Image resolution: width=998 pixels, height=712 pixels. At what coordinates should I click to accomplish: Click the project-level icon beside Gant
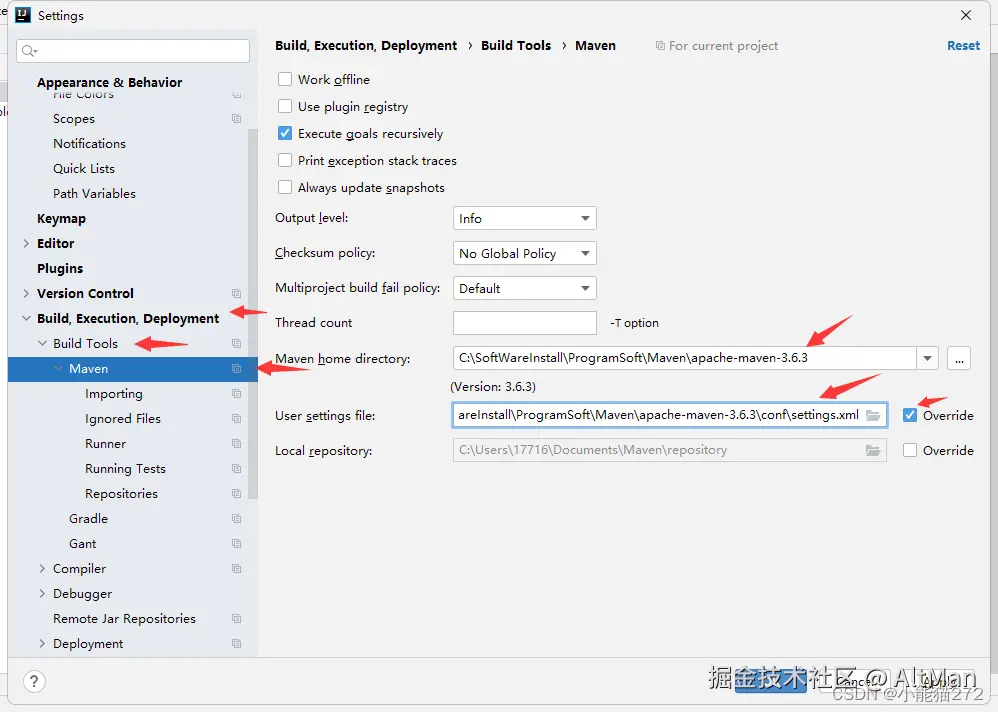click(237, 543)
